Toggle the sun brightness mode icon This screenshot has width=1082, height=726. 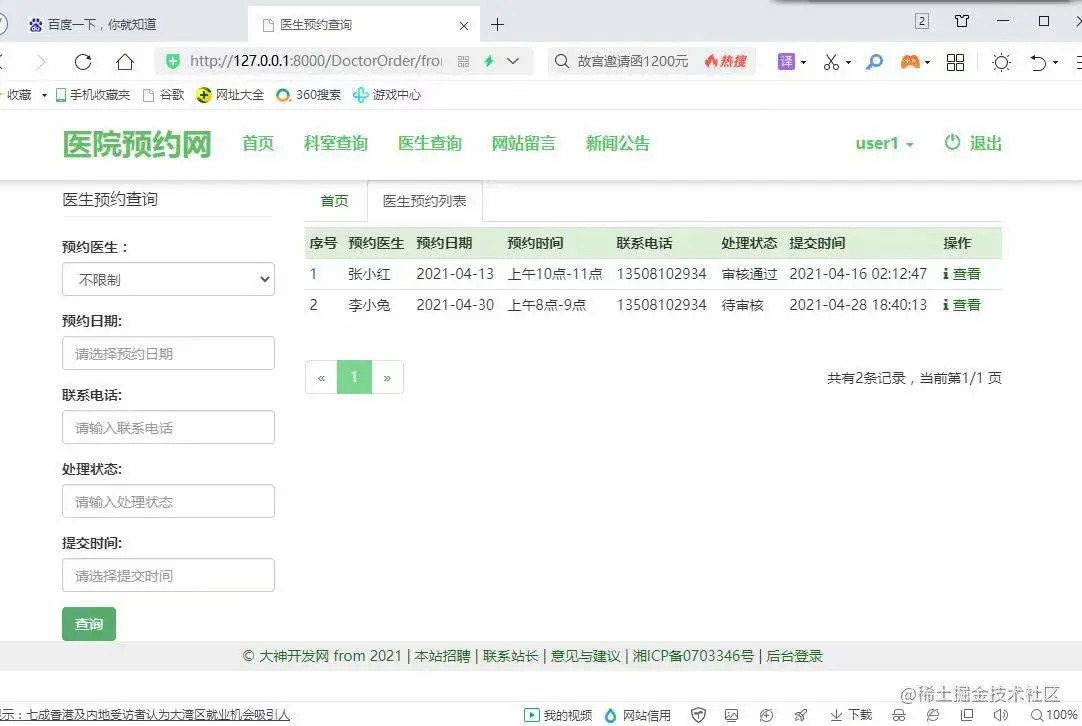click(x=1001, y=62)
